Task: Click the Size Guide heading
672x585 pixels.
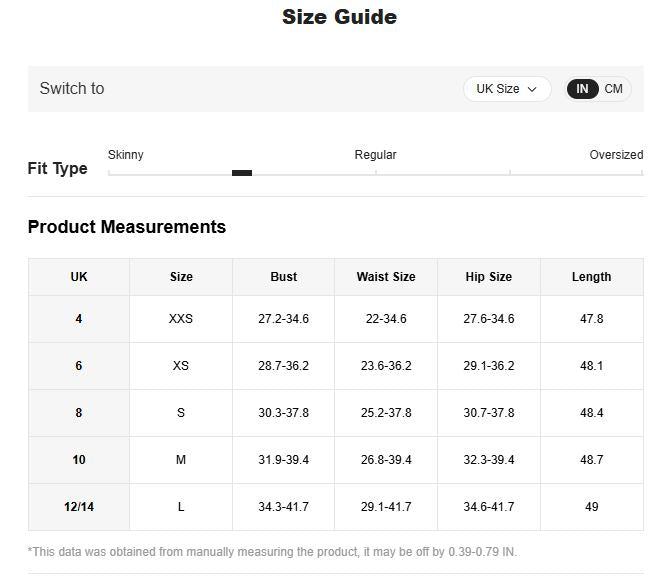Action: [x=339, y=17]
